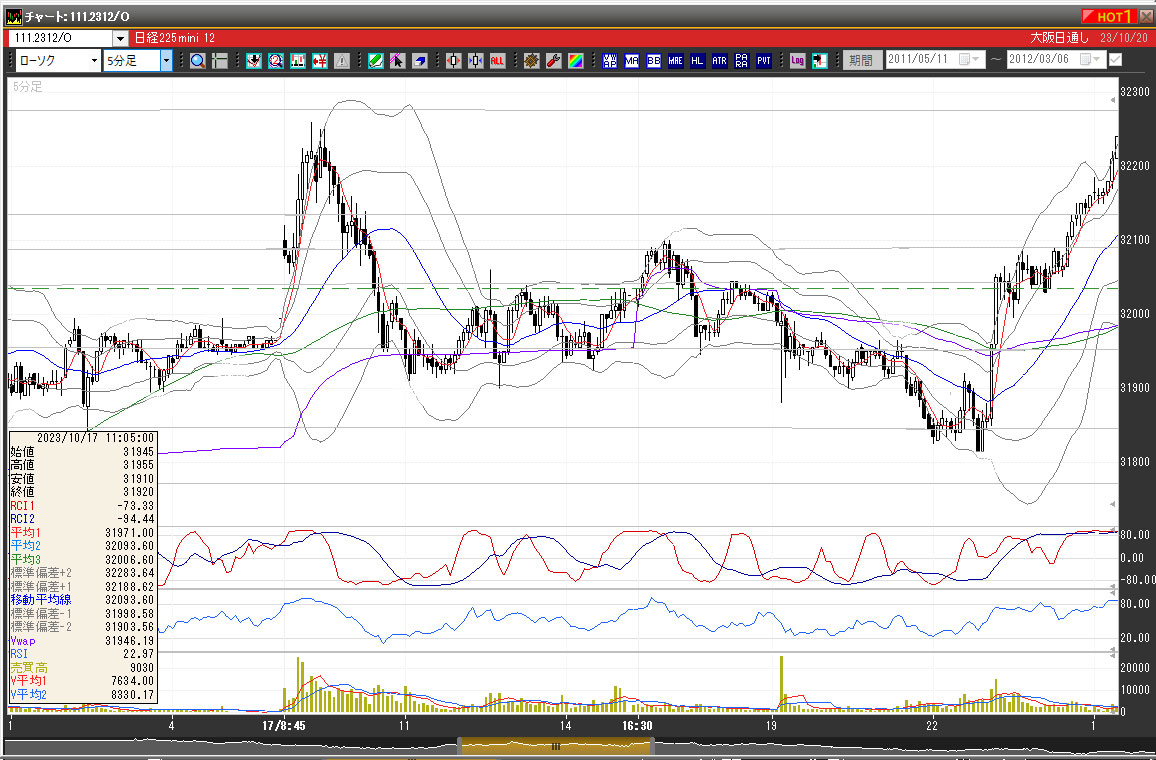Click the red circled number 2 magnifier icon
The image size is (1156, 760).
tap(276, 61)
